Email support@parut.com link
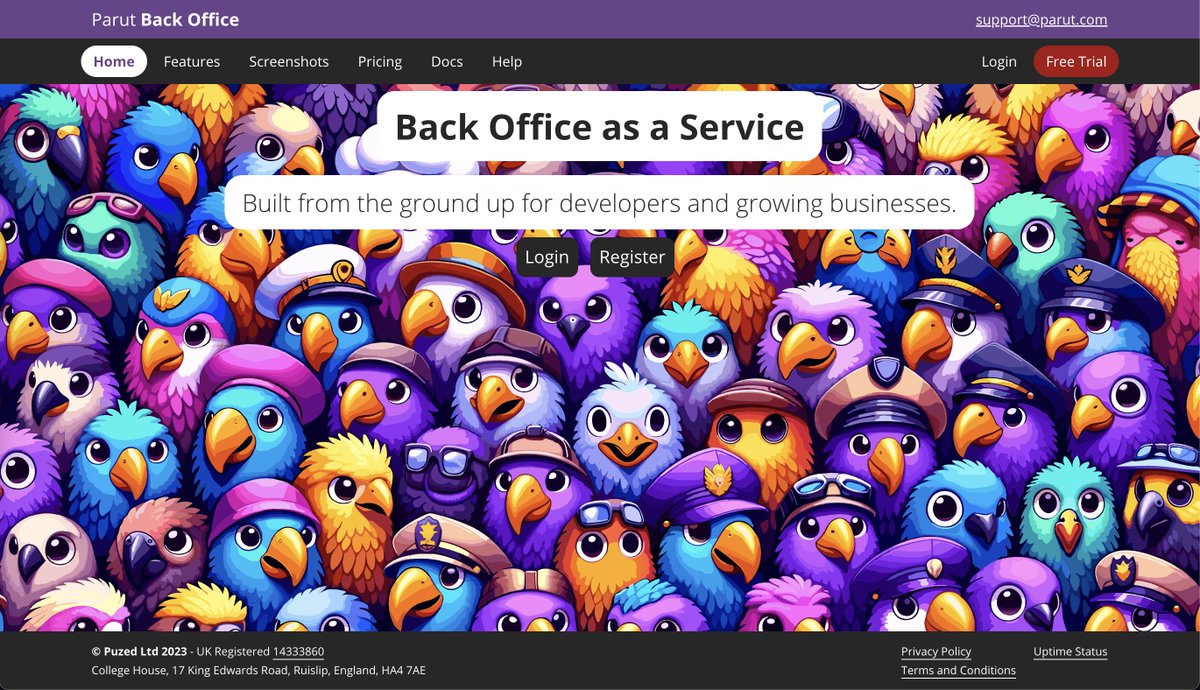 click(1041, 19)
